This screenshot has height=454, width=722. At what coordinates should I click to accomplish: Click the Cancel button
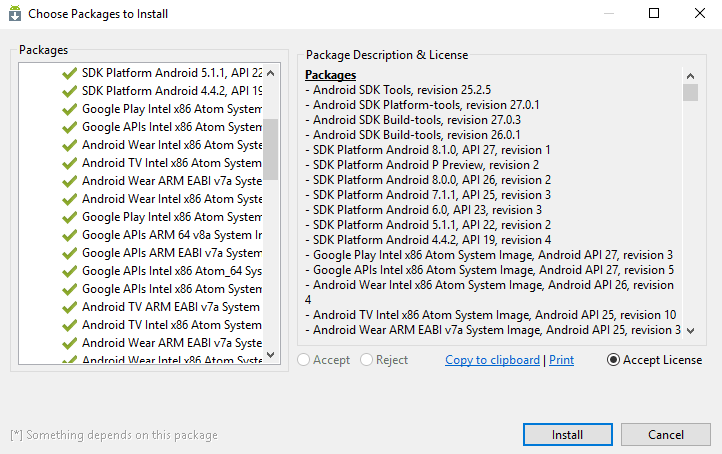click(666, 435)
